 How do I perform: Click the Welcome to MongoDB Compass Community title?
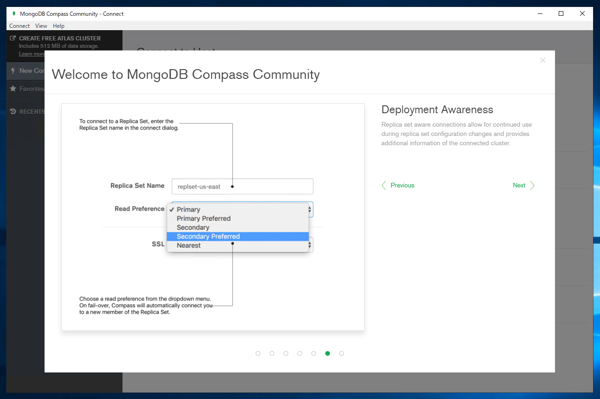pyautogui.click(x=186, y=74)
